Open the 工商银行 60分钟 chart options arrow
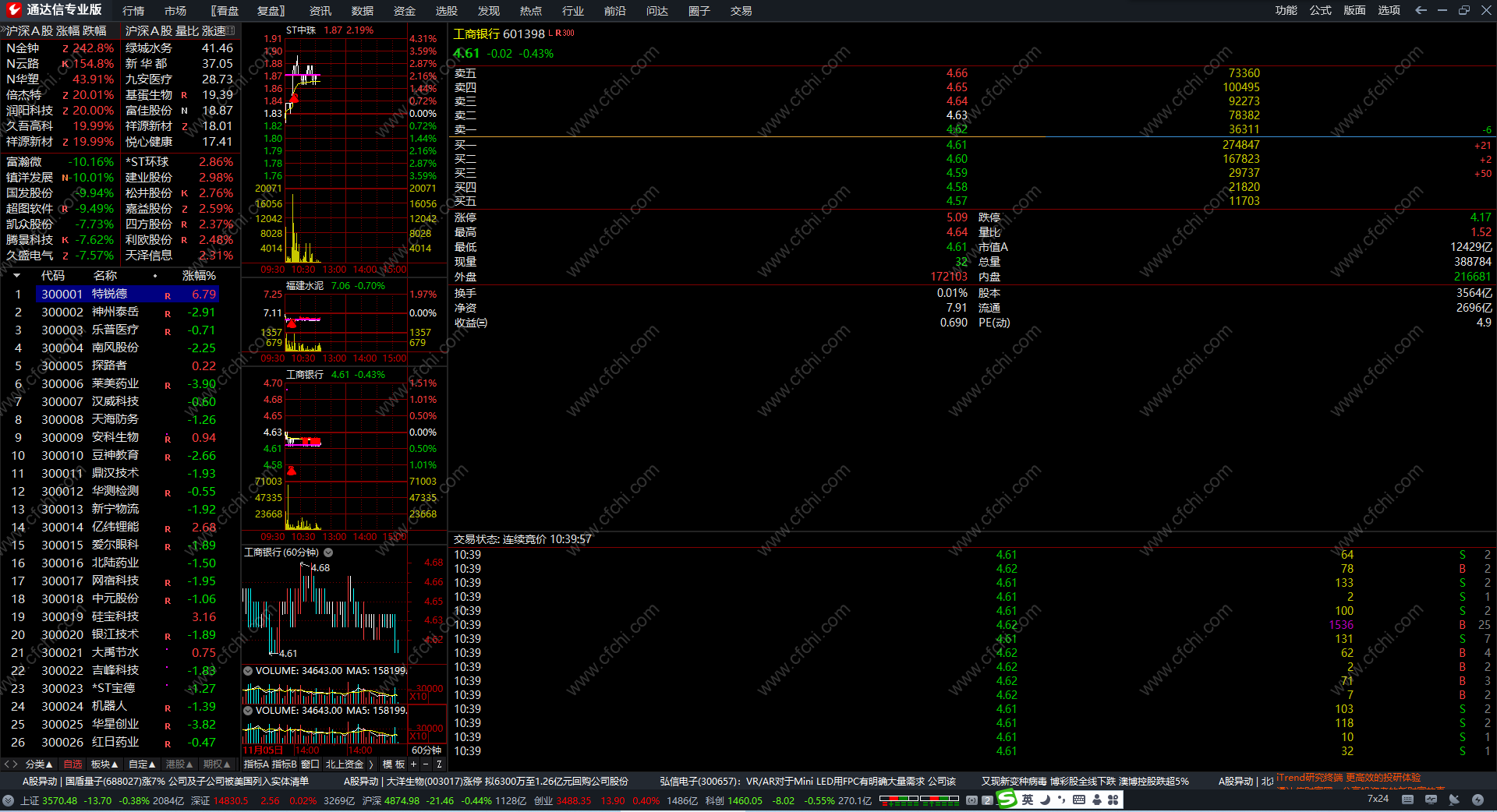The height and width of the screenshot is (812, 1497). [x=328, y=553]
